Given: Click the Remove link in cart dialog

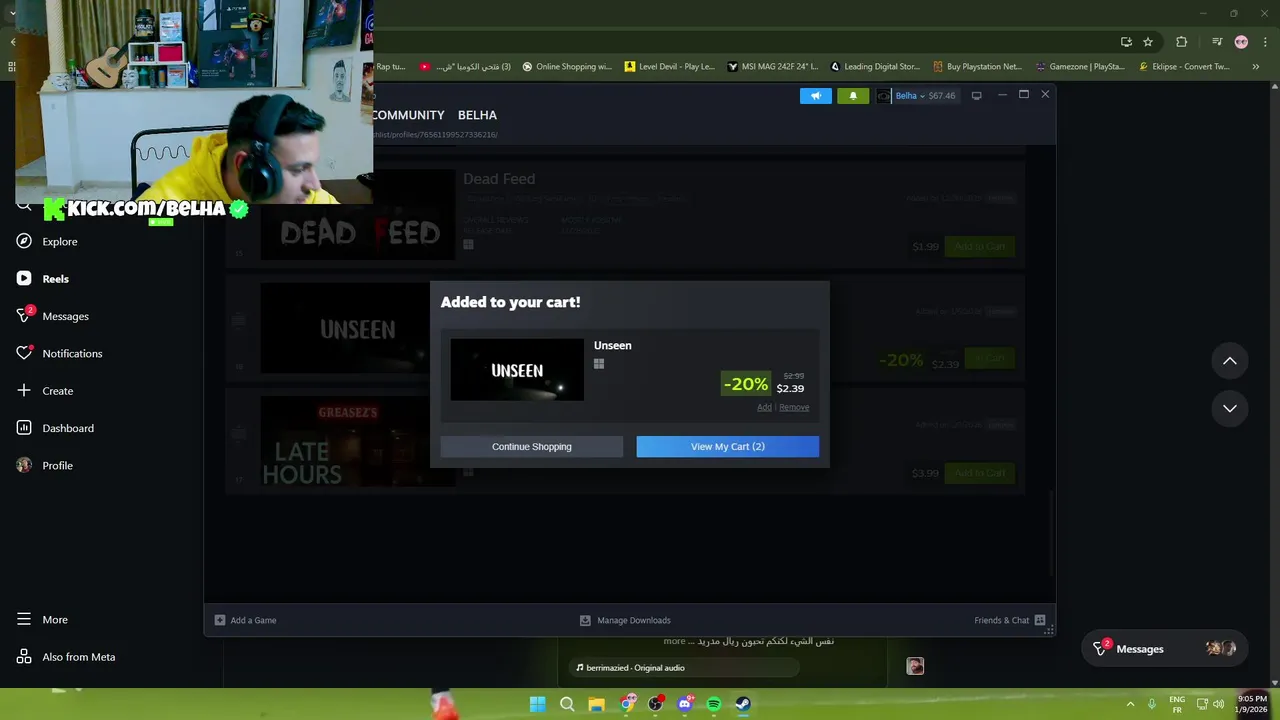Looking at the screenshot, I should pyautogui.click(x=794, y=407).
